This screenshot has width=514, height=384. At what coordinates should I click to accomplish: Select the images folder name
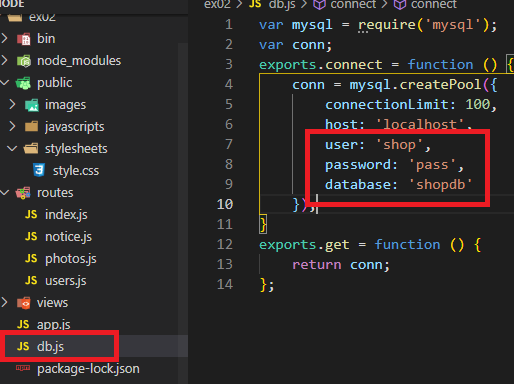point(65,105)
